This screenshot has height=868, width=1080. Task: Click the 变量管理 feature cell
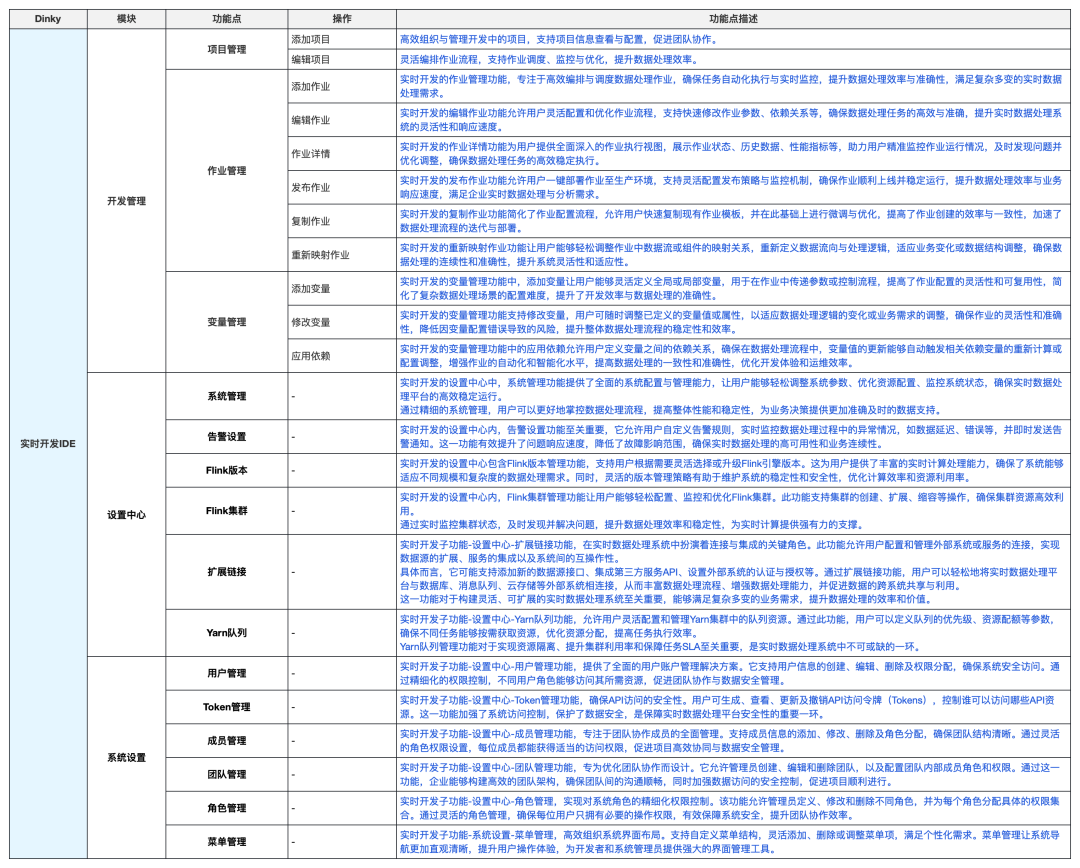(226, 322)
